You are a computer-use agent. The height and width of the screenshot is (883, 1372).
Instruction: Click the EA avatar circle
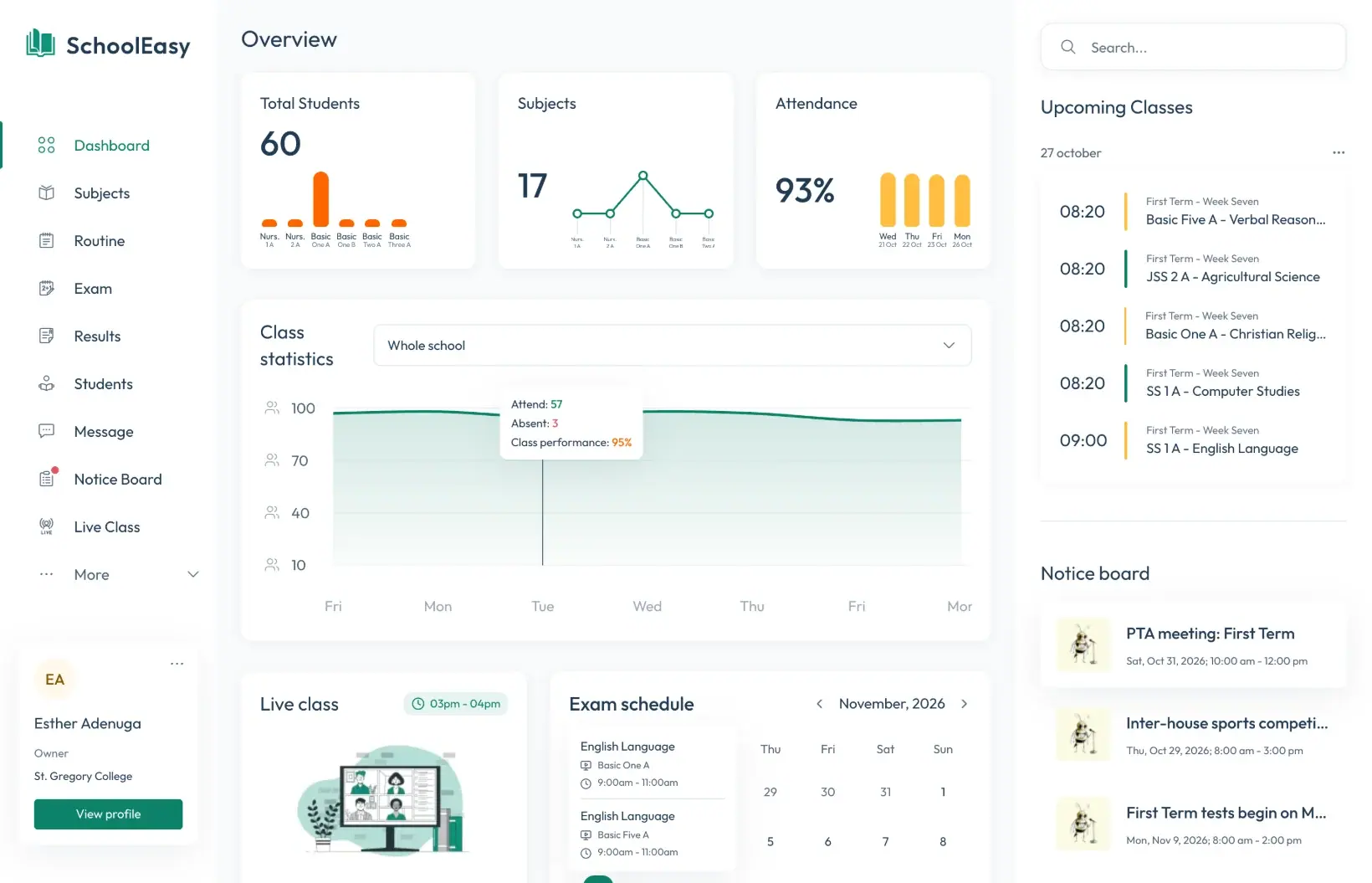tap(54, 680)
